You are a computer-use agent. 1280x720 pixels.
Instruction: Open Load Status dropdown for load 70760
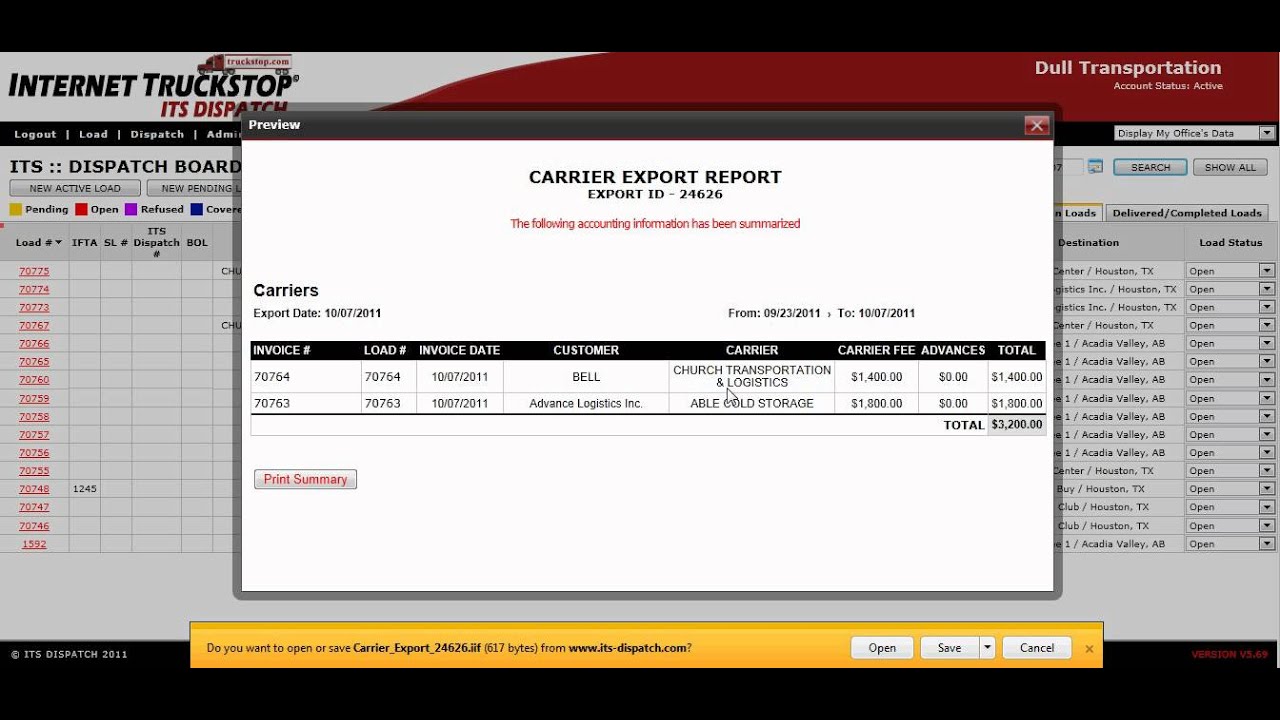click(1230, 380)
